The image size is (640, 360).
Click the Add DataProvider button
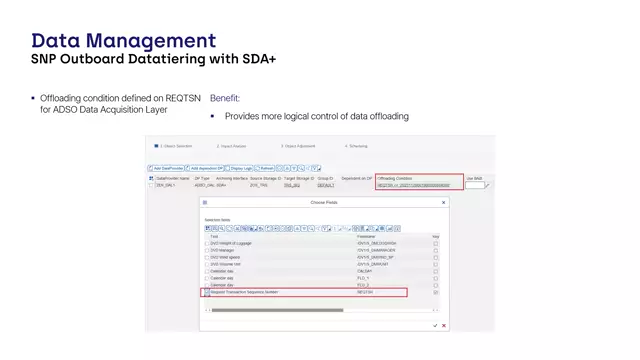click(x=166, y=168)
